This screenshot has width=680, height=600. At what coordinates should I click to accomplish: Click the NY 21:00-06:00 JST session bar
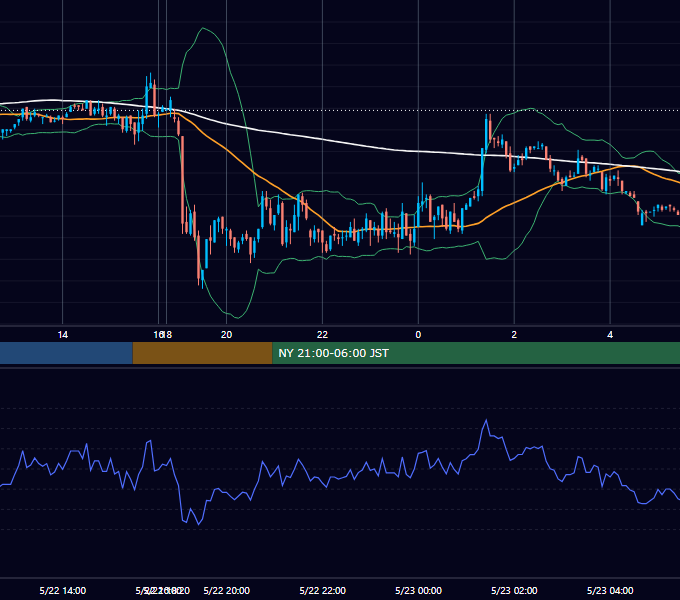tap(476, 353)
